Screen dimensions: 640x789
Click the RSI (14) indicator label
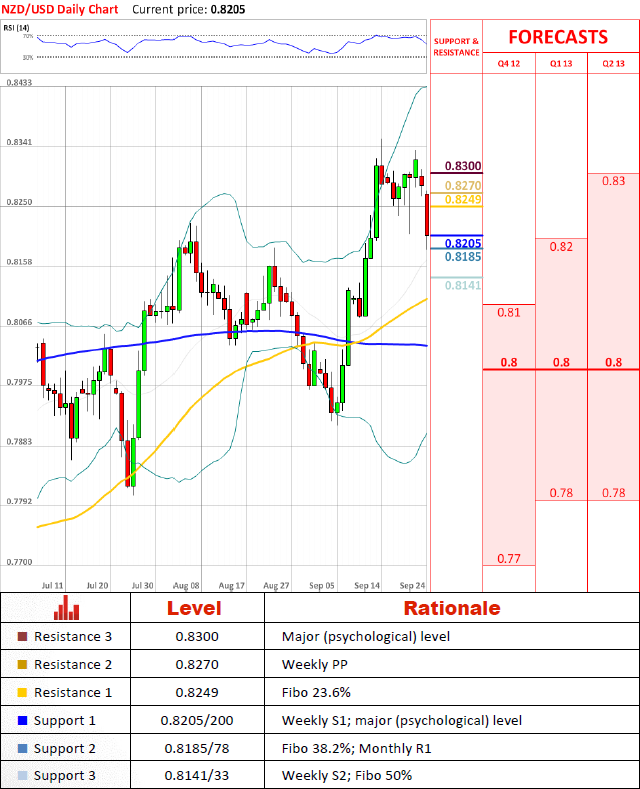coord(19,30)
